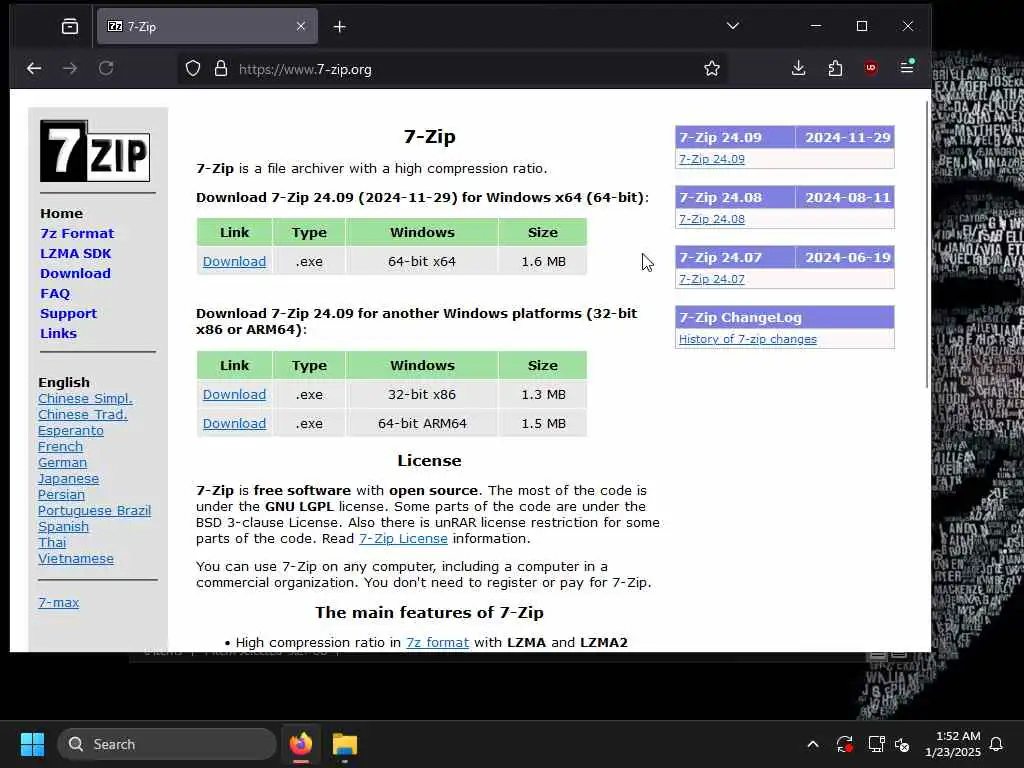
Task: Switch language to Thai
Action: 52,543
